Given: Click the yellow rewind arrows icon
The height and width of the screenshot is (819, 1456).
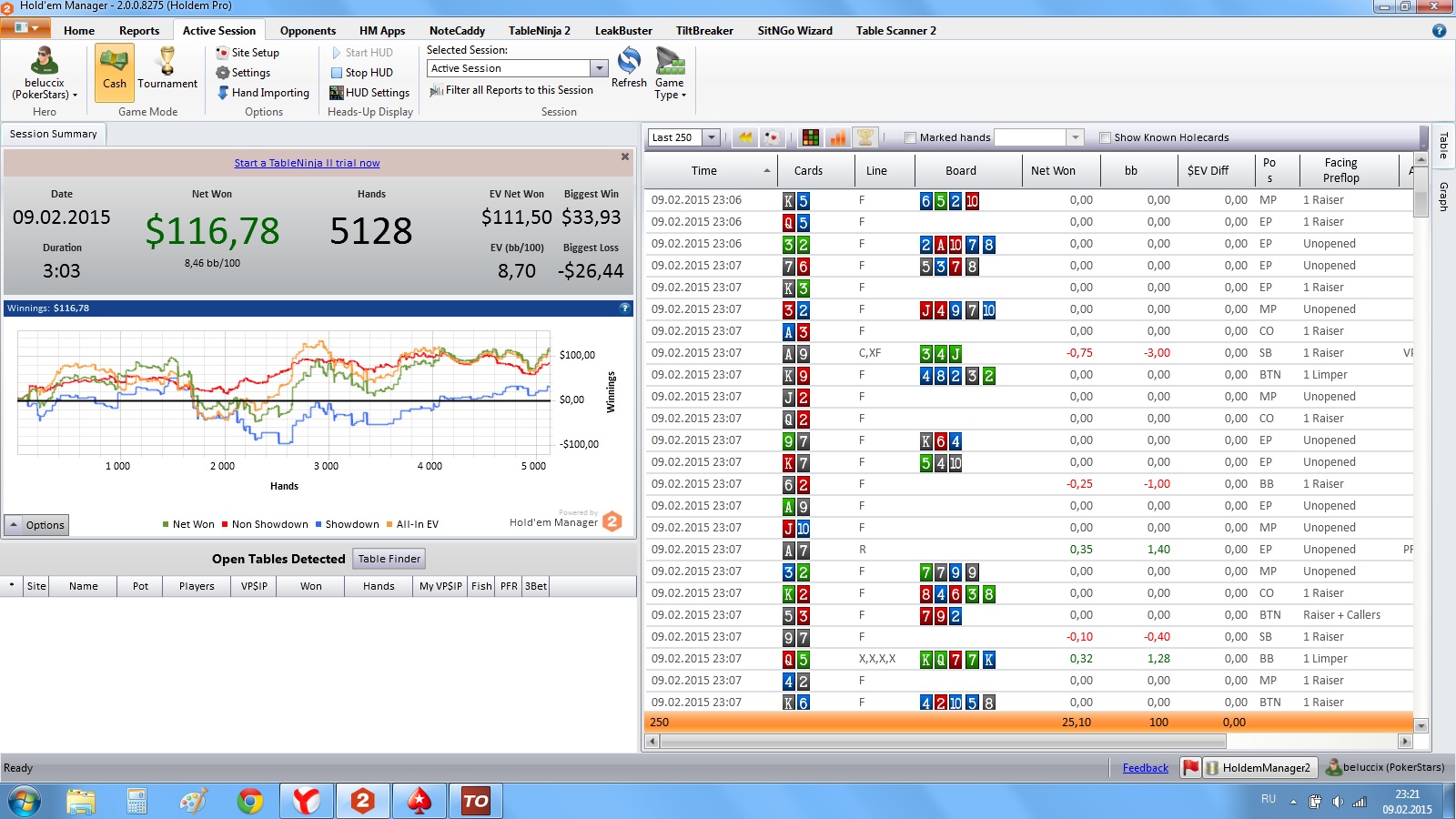Looking at the screenshot, I should pos(745,137).
